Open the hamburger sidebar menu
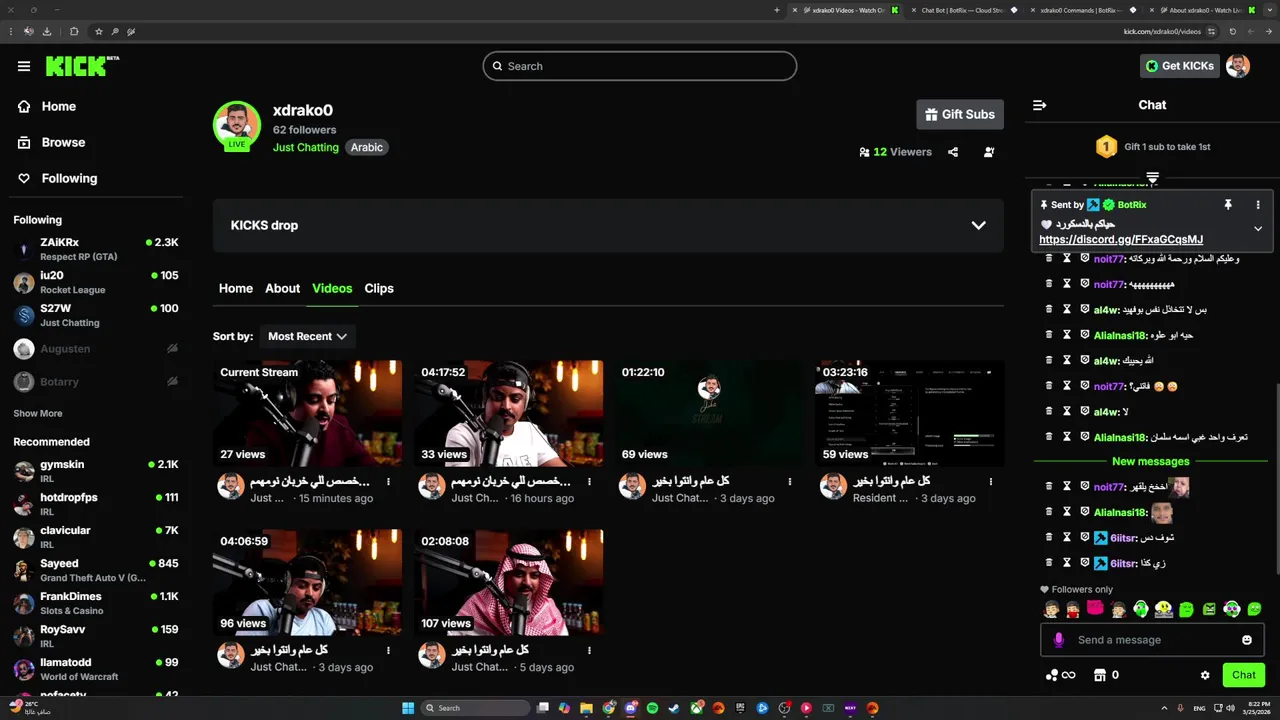1280x720 pixels. [24, 66]
